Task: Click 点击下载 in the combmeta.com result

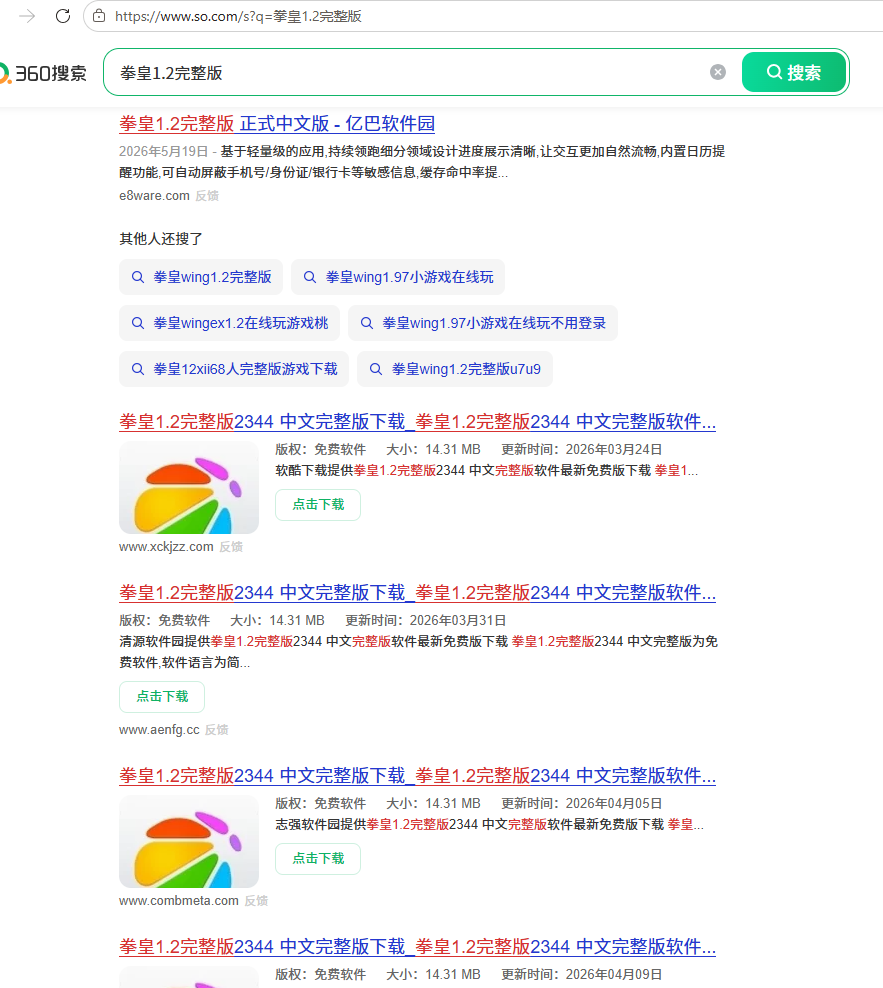Action: [x=318, y=859]
